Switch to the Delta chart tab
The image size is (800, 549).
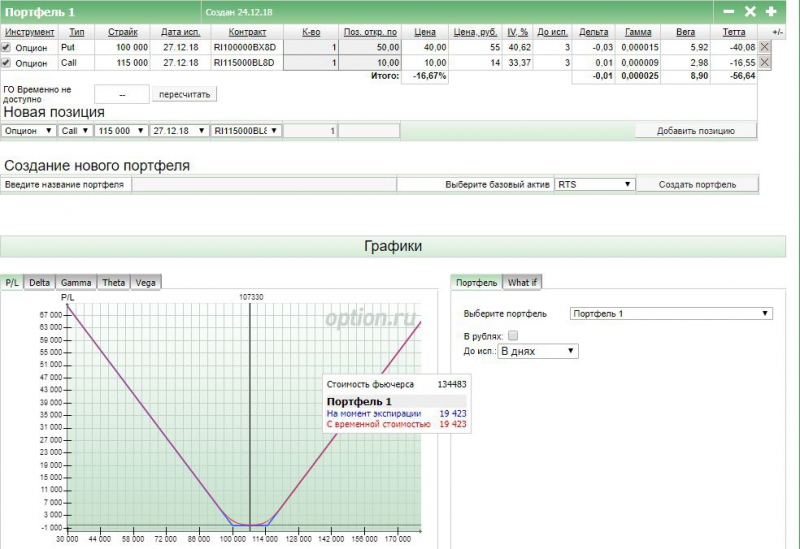tap(39, 282)
